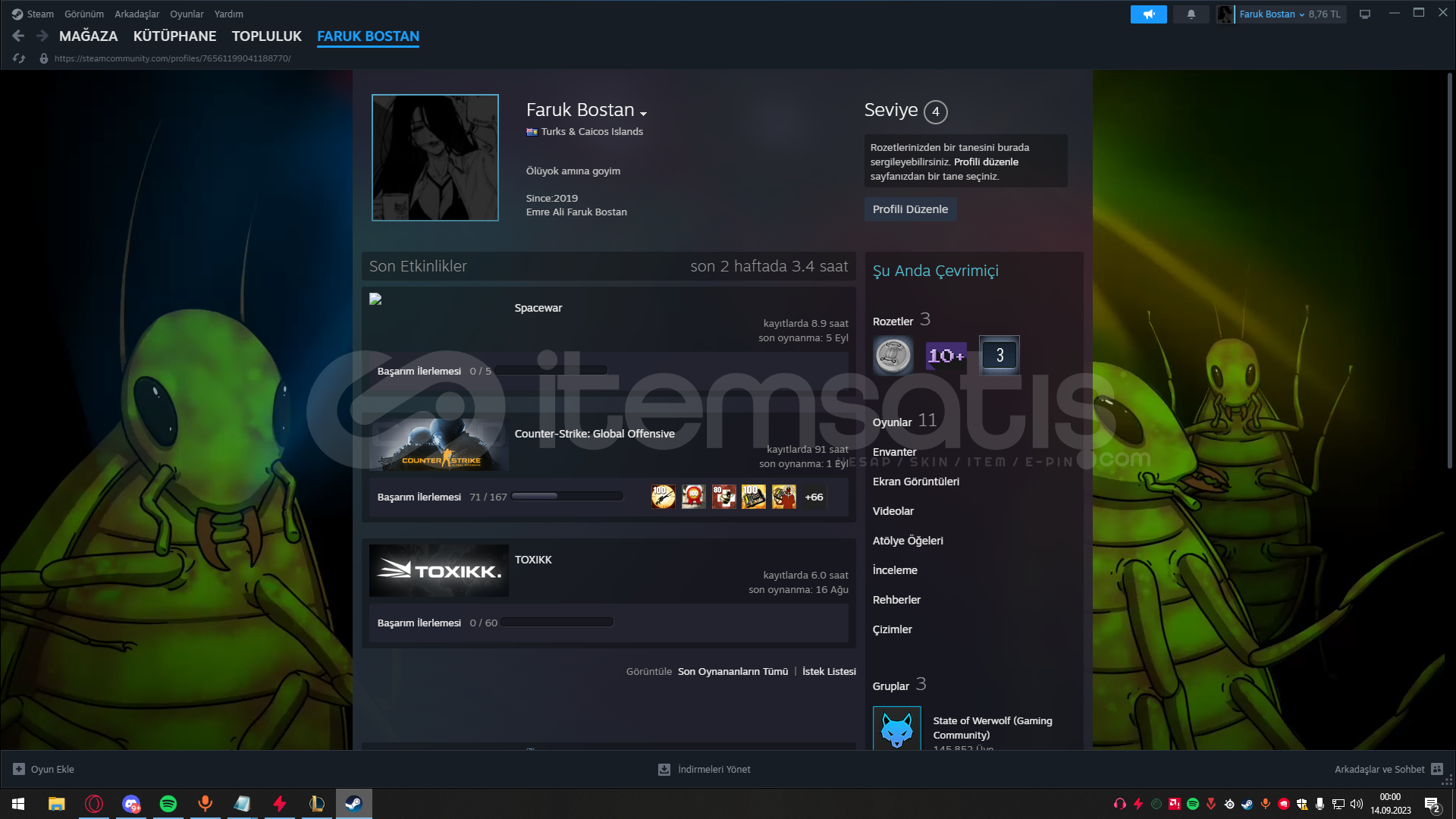Click the download manager icon
Screen dimensions: 1456x819
click(664, 769)
